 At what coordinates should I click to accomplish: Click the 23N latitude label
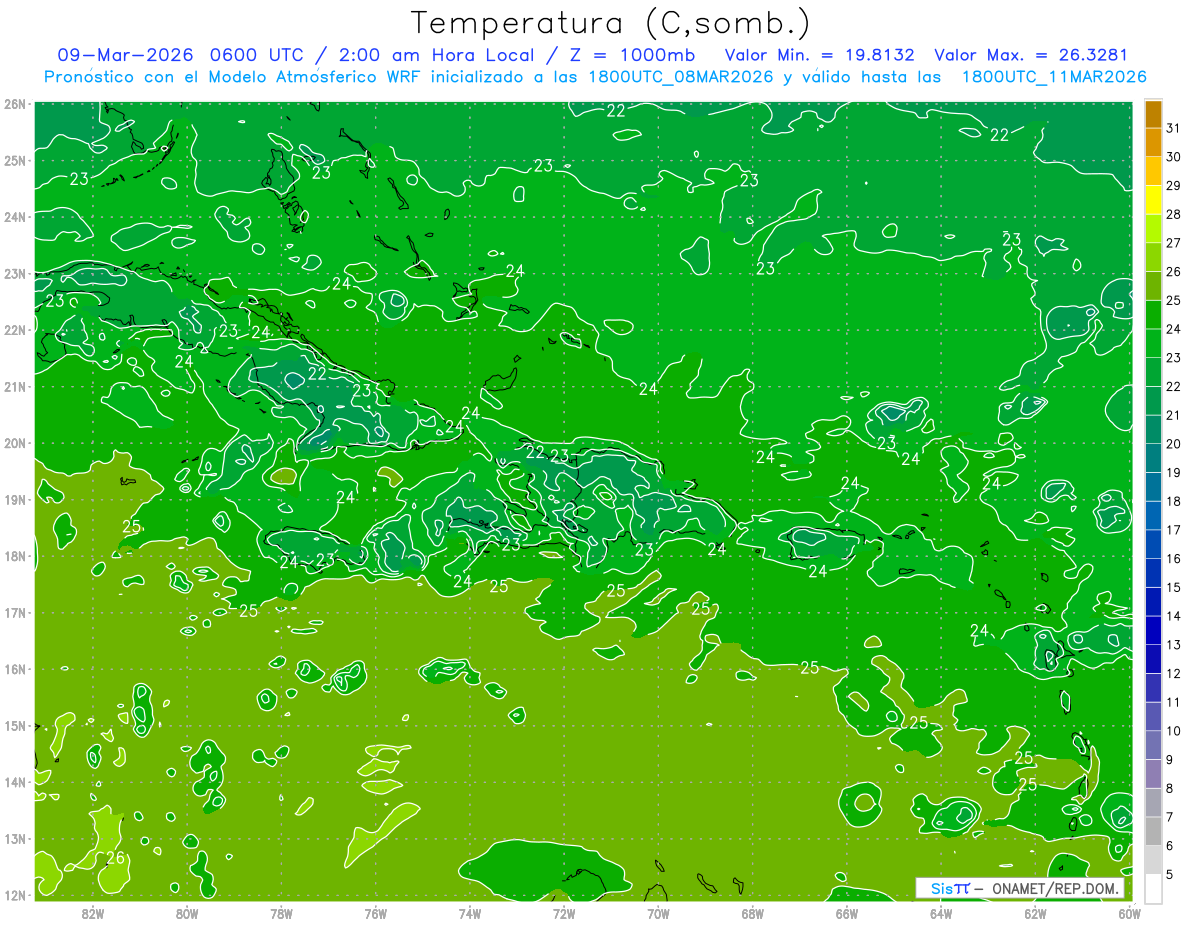(15, 273)
